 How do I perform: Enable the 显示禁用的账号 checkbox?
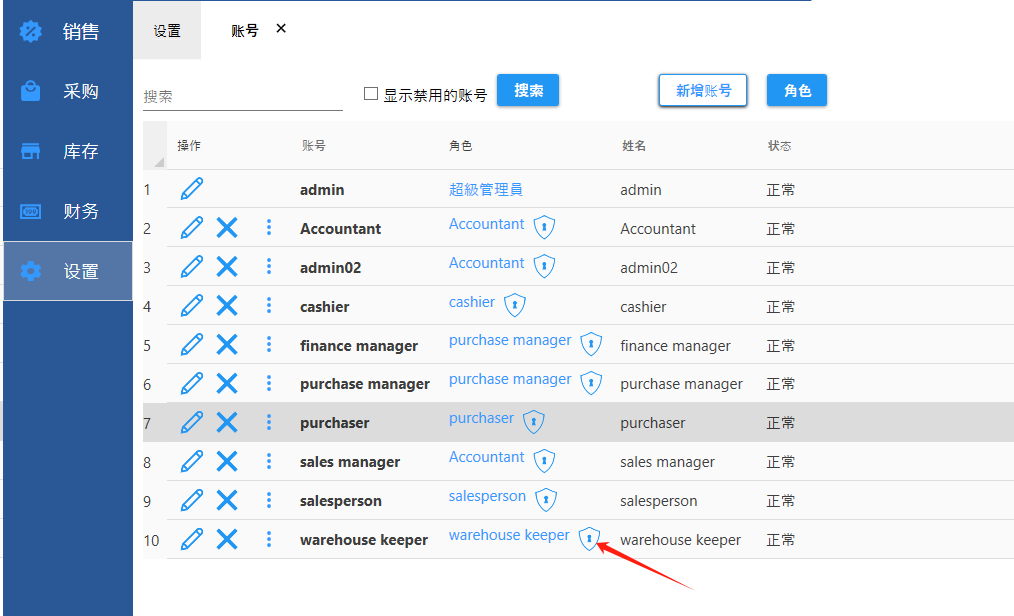[x=371, y=94]
